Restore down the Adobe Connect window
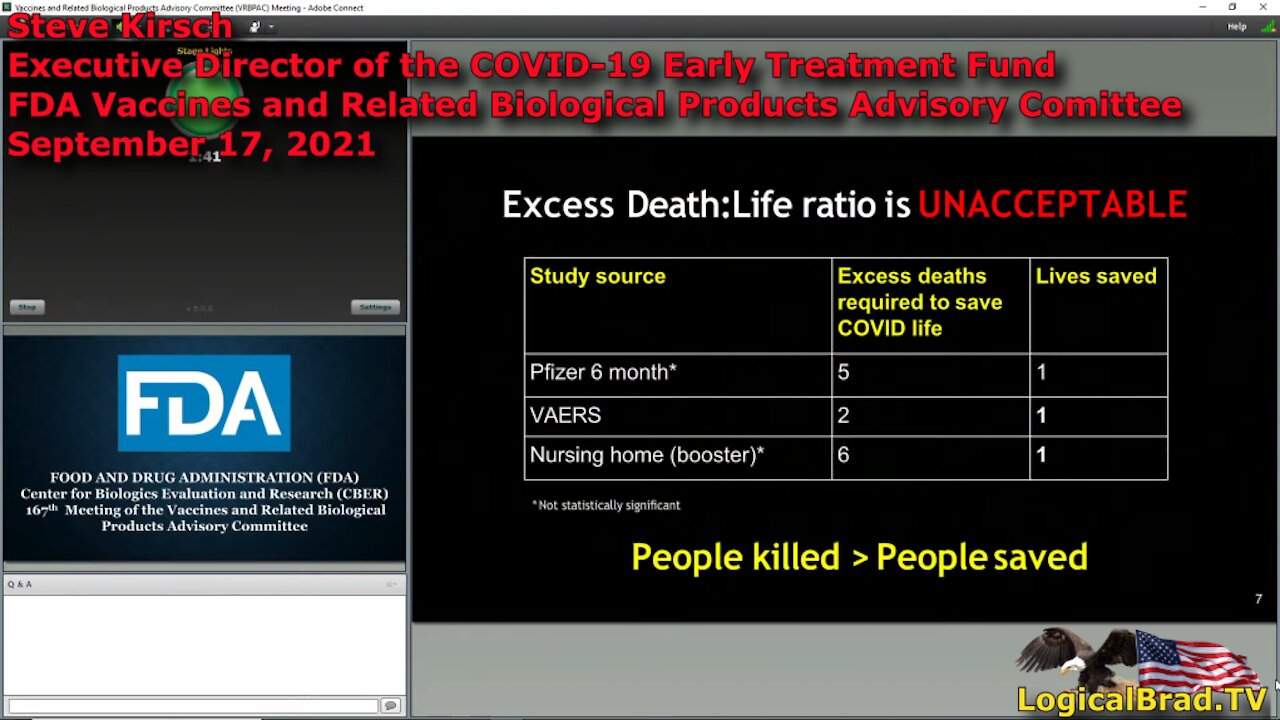This screenshot has height=720, width=1280. coord(1233,7)
